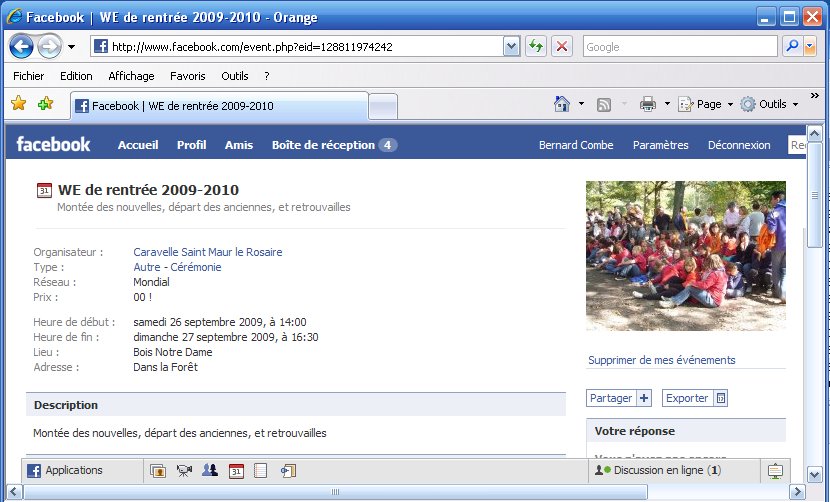This screenshot has height=502, width=830.
Task: Click the vertical scrollbar down arrow
Action: pyautogui.click(x=814, y=474)
